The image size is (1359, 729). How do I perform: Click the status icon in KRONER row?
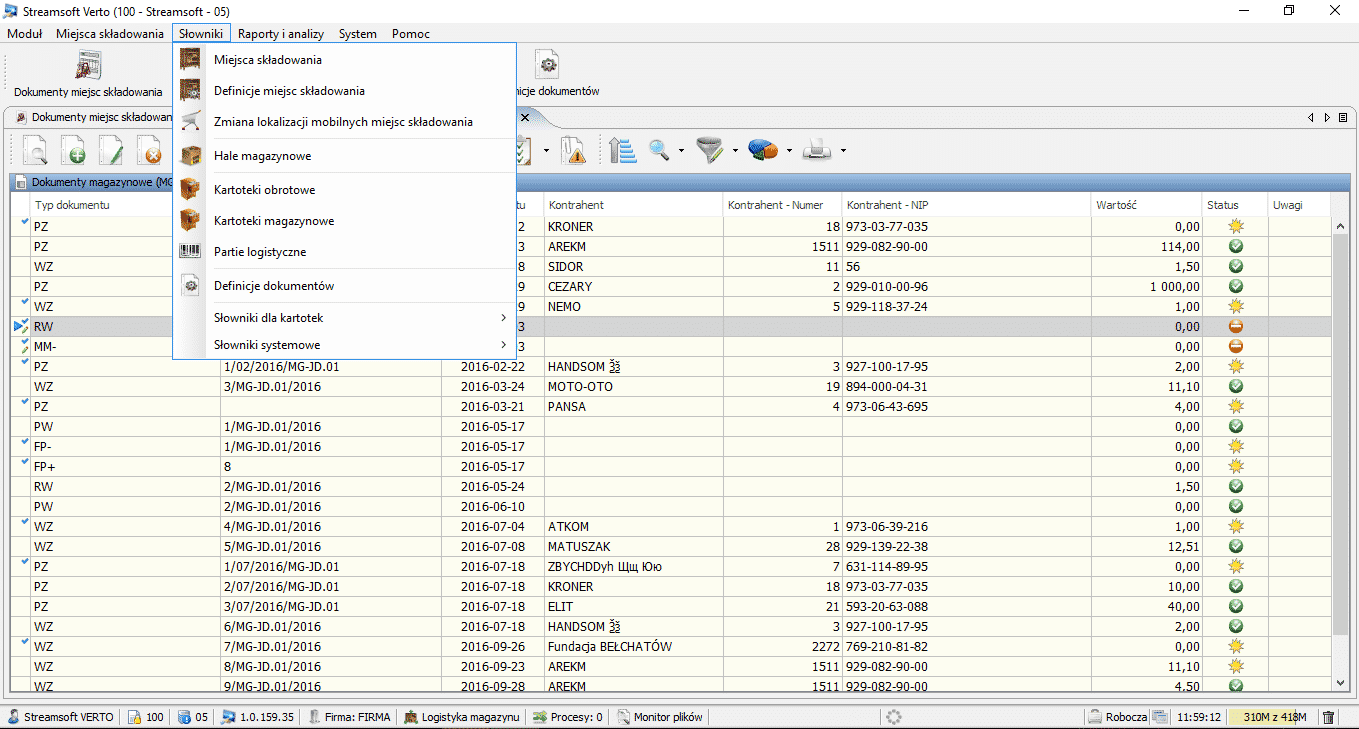1235,227
